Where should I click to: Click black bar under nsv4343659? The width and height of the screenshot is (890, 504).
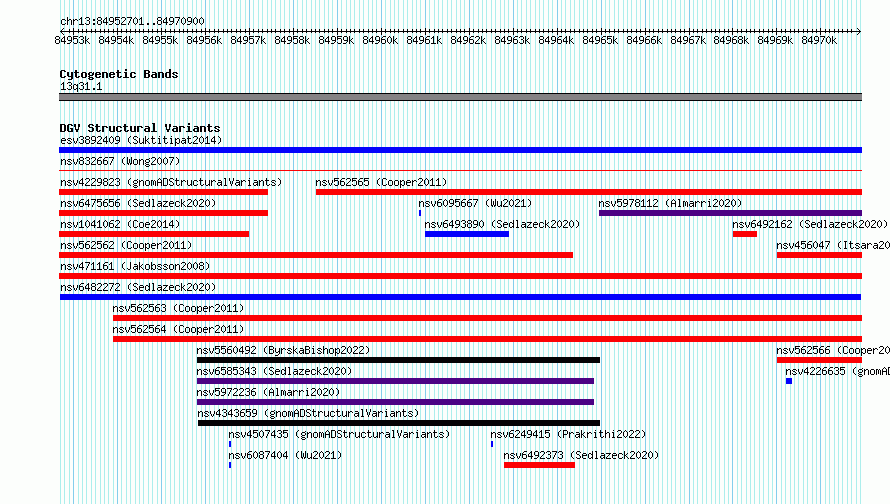[x=399, y=423]
